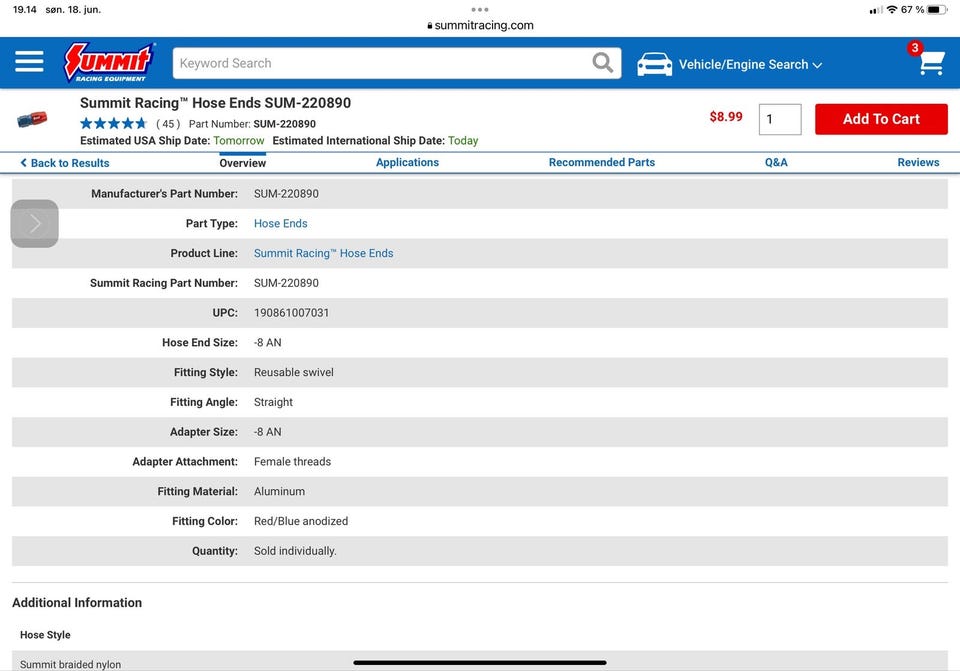The height and width of the screenshot is (671, 960).
Task: Click the cart item count badge
Action: (x=915, y=48)
